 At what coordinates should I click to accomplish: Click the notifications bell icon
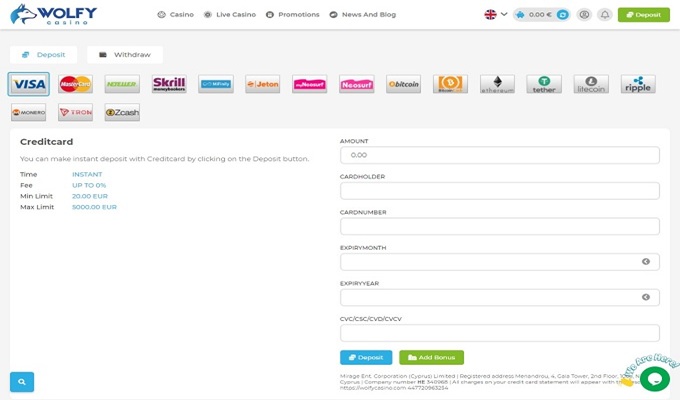click(x=605, y=15)
